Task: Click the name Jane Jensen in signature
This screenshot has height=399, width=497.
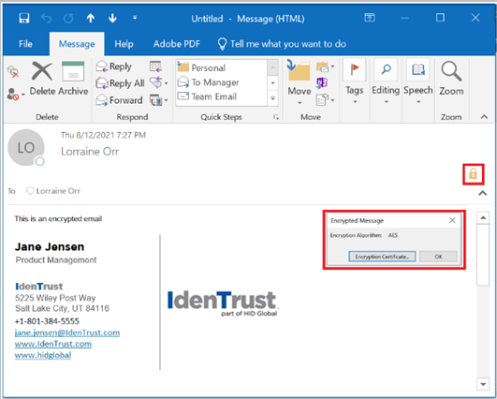Action: tap(49, 247)
